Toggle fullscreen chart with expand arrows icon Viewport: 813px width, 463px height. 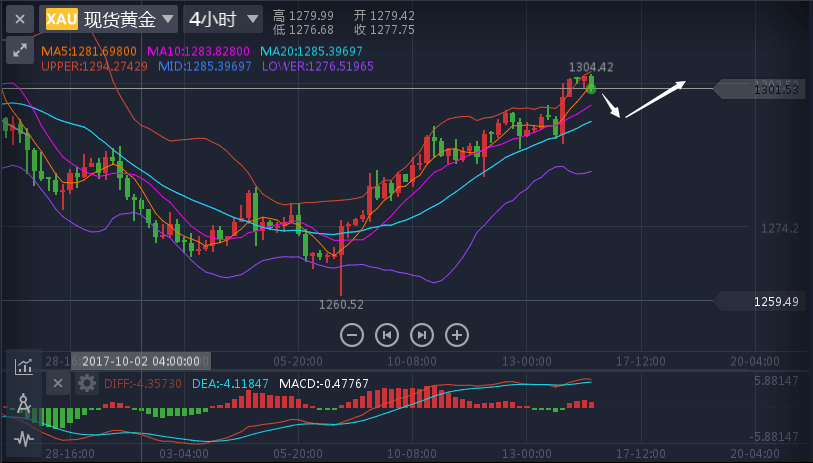pyautogui.click(x=19, y=52)
